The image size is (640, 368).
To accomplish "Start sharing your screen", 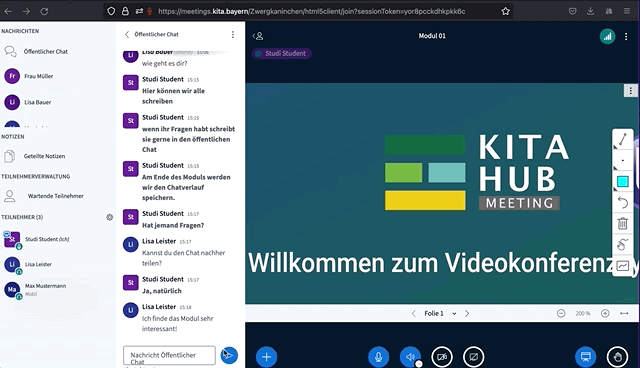I will (x=473, y=357).
